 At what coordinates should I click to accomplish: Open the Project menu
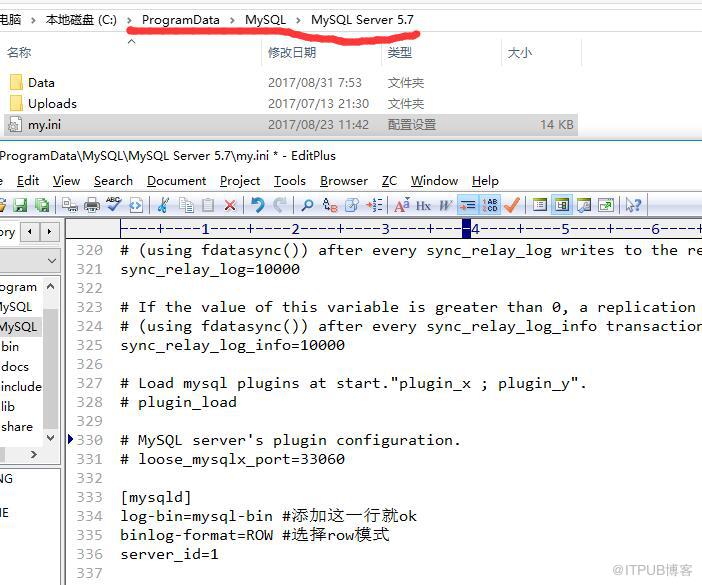[240, 181]
